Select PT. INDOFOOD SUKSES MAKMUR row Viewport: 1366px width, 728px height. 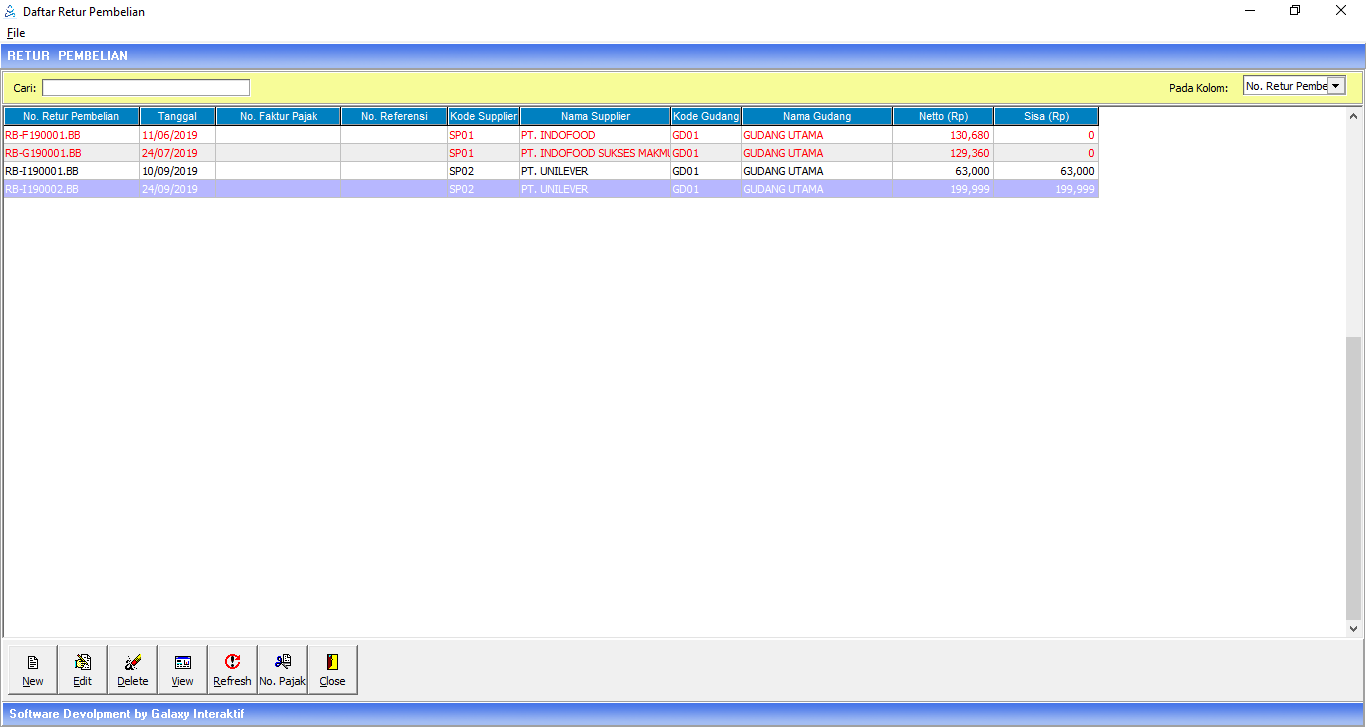click(x=594, y=153)
